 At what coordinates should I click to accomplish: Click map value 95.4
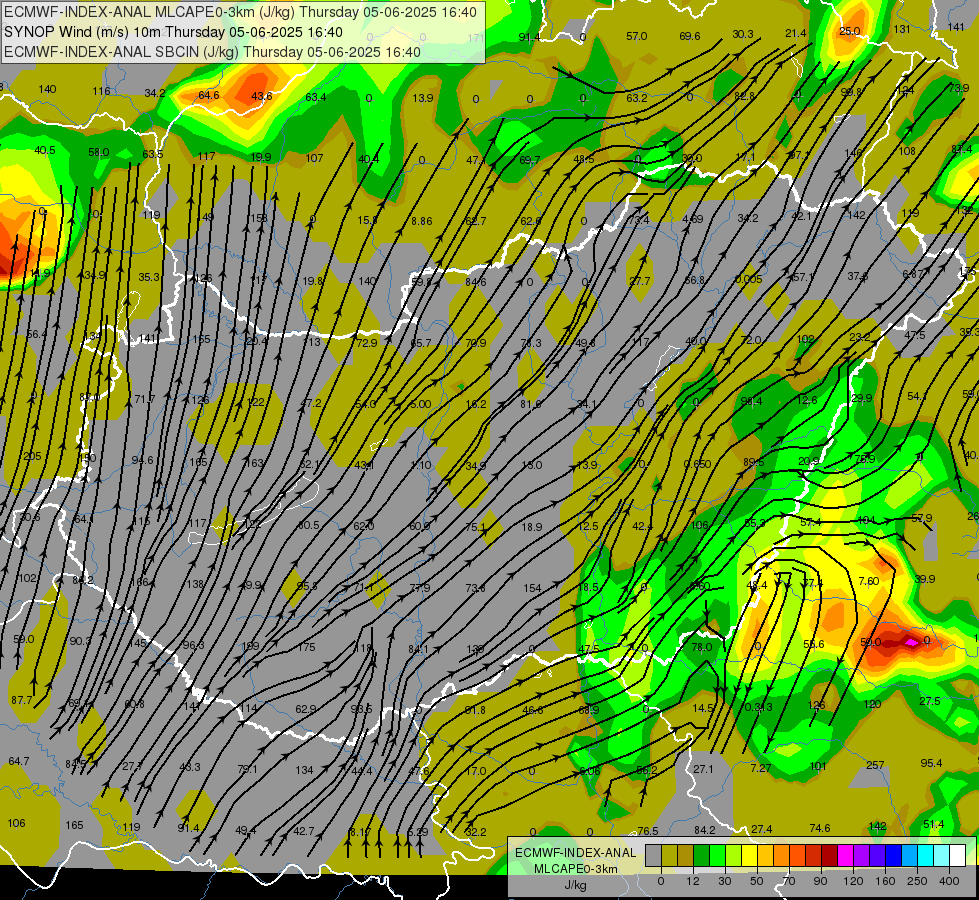point(931,763)
